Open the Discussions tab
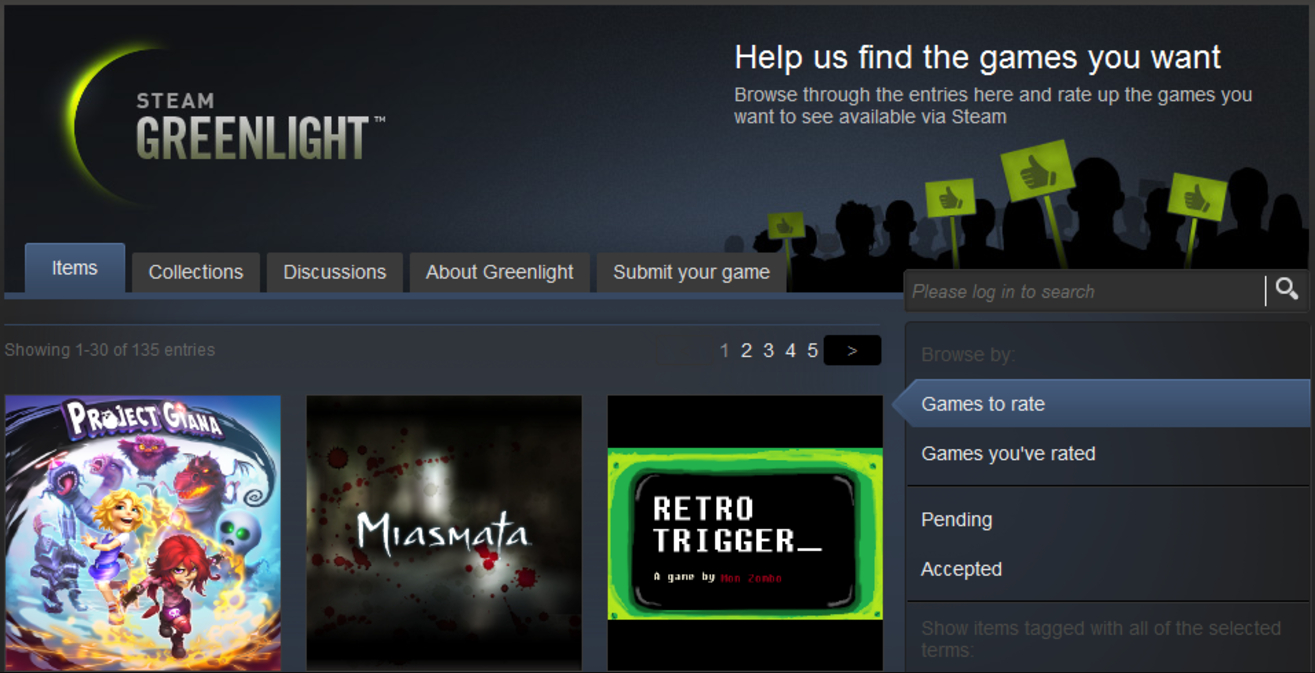 tap(334, 272)
